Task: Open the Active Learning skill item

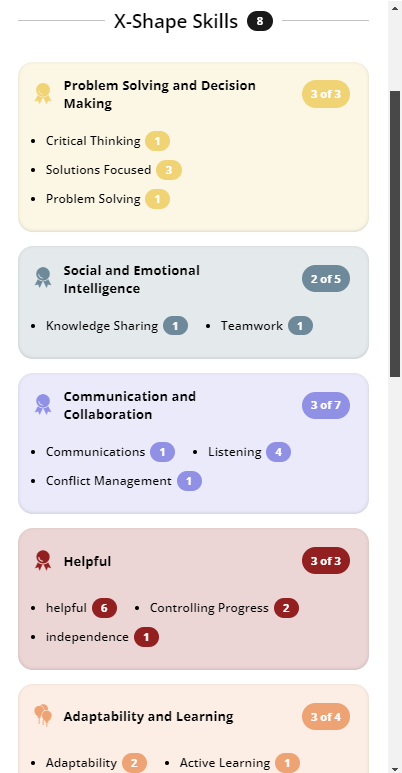Action: 224,763
